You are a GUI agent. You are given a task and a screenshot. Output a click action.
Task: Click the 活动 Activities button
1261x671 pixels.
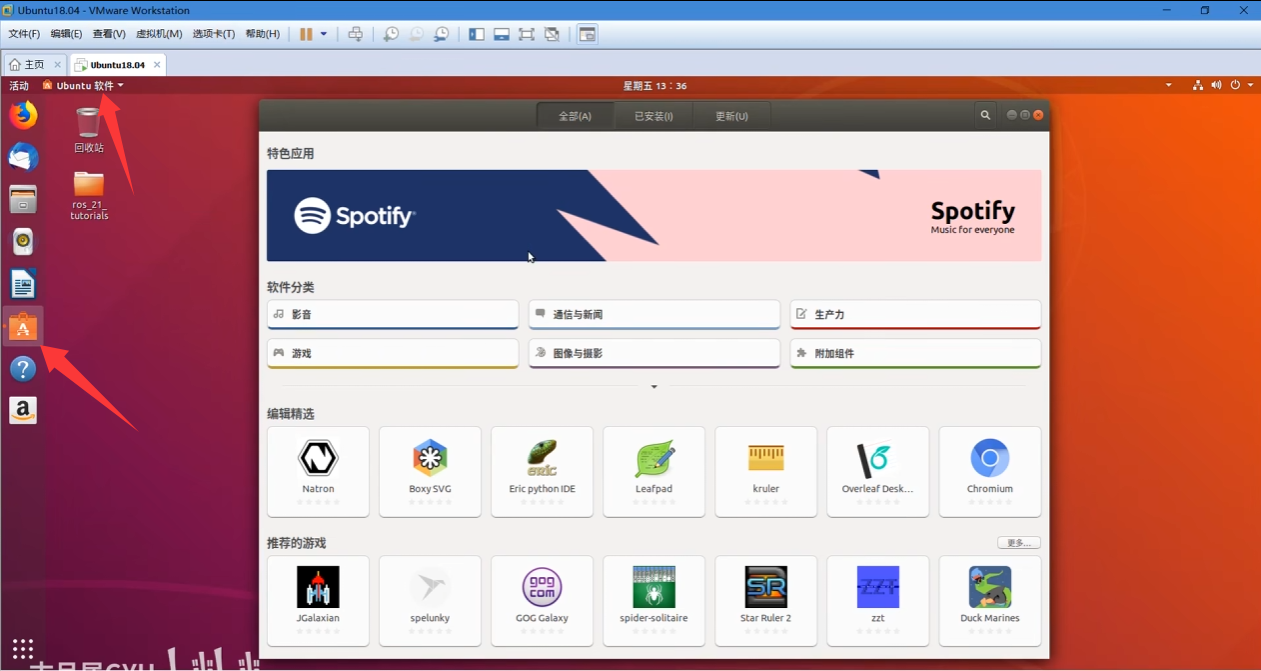pos(19,86)
